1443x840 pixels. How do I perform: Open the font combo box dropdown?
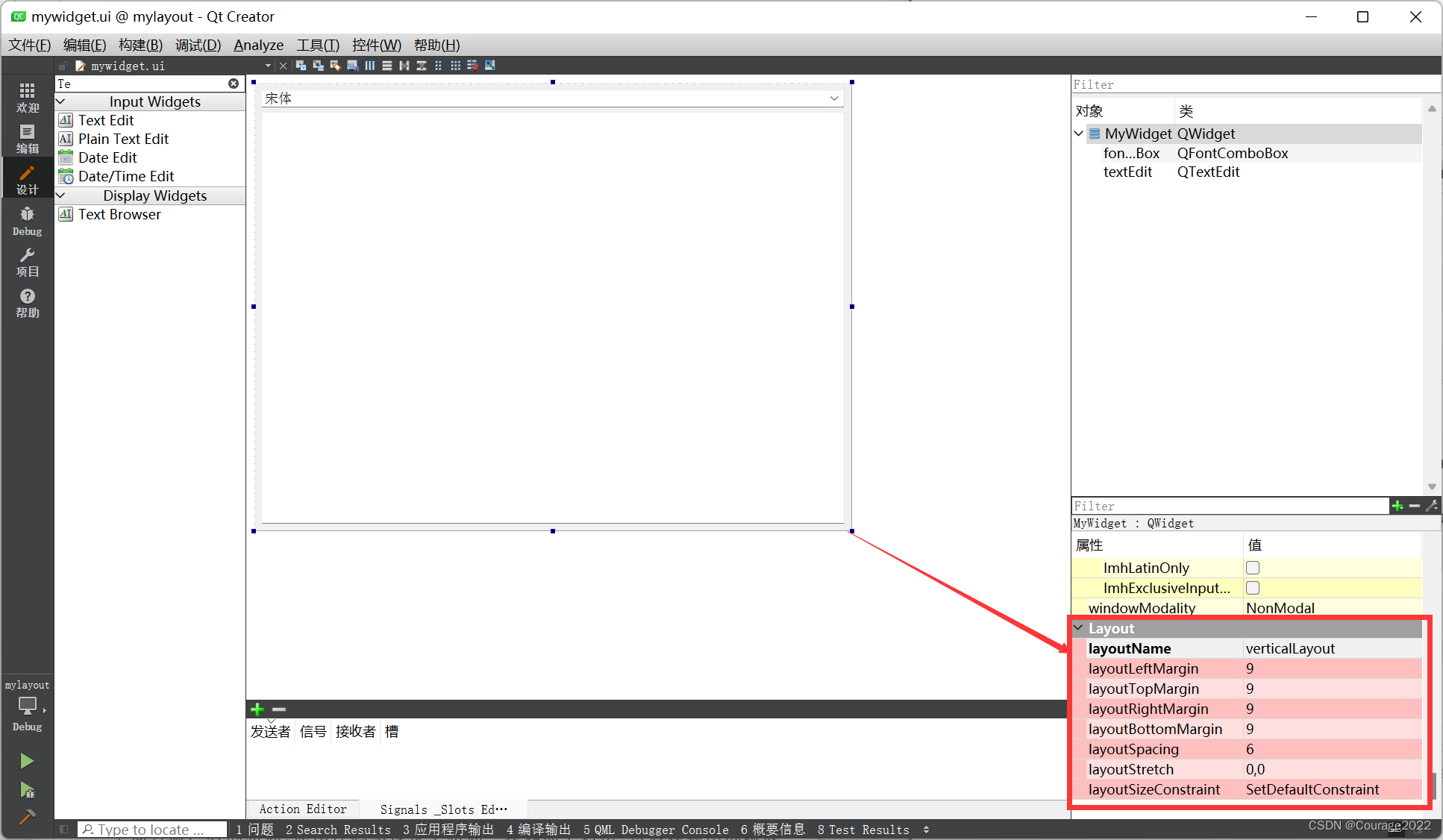click(x=834, y=98)
